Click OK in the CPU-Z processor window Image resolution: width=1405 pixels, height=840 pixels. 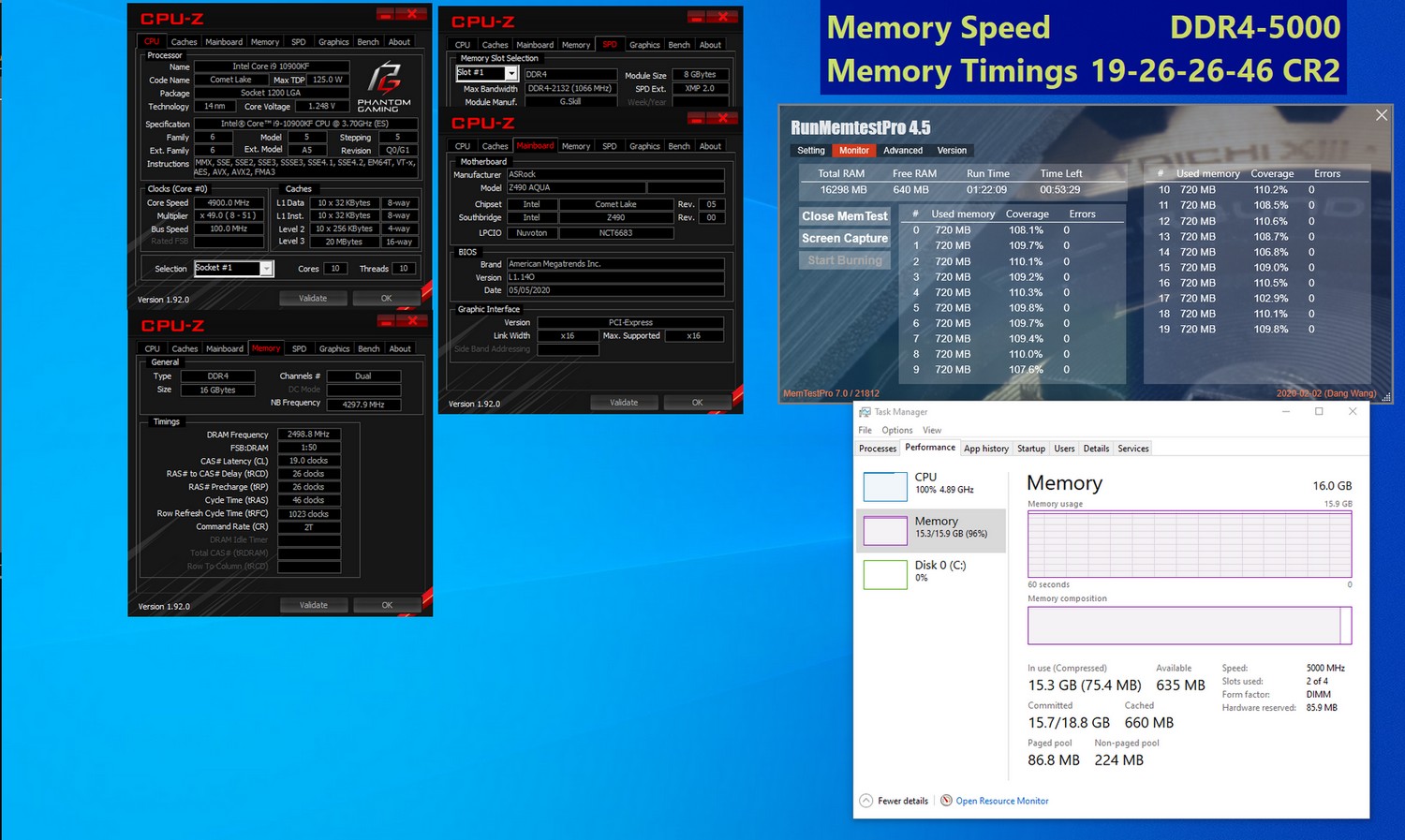[x=386, y=299]
